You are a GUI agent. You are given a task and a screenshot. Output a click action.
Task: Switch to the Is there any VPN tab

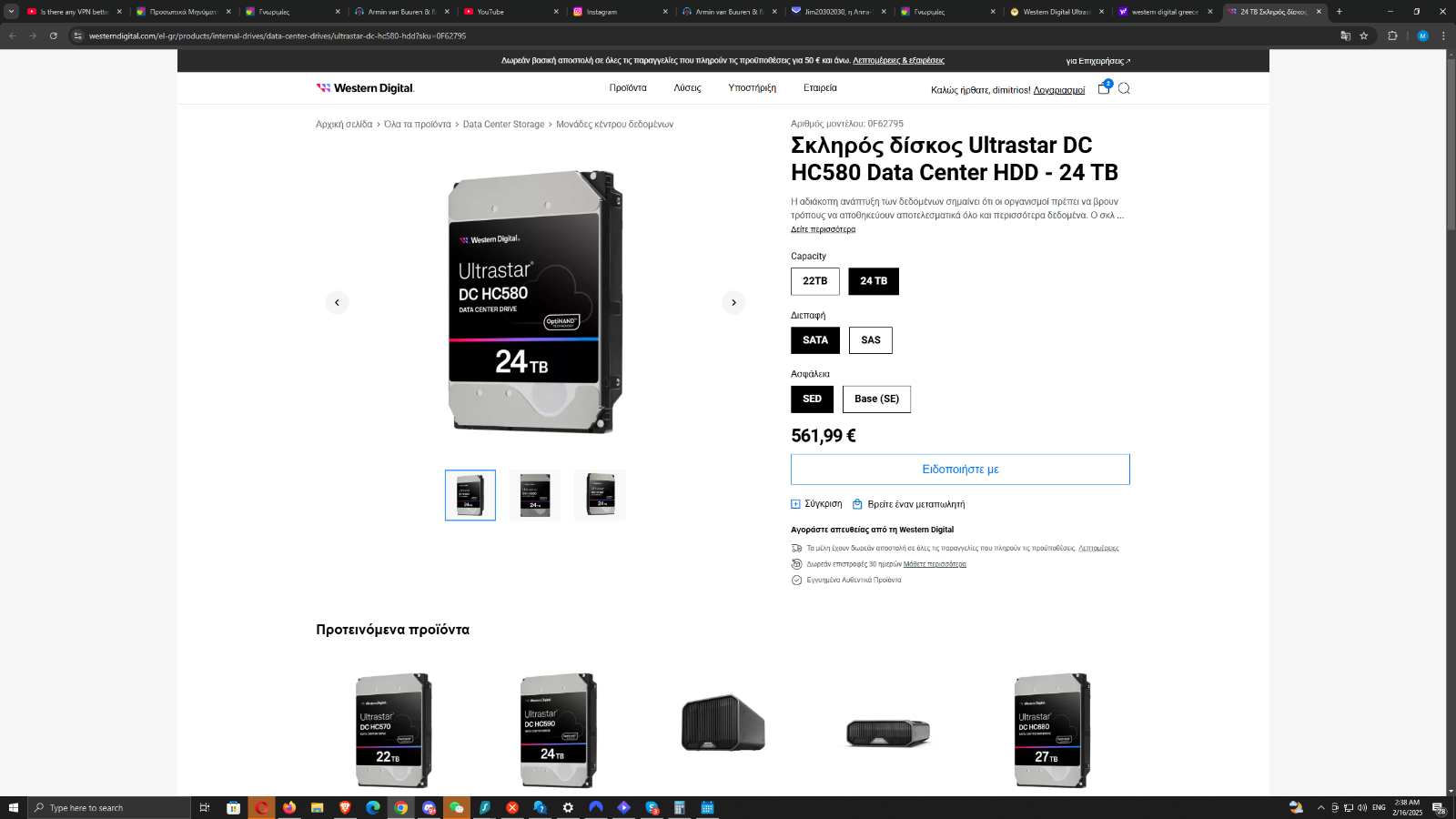coord(75,12)
